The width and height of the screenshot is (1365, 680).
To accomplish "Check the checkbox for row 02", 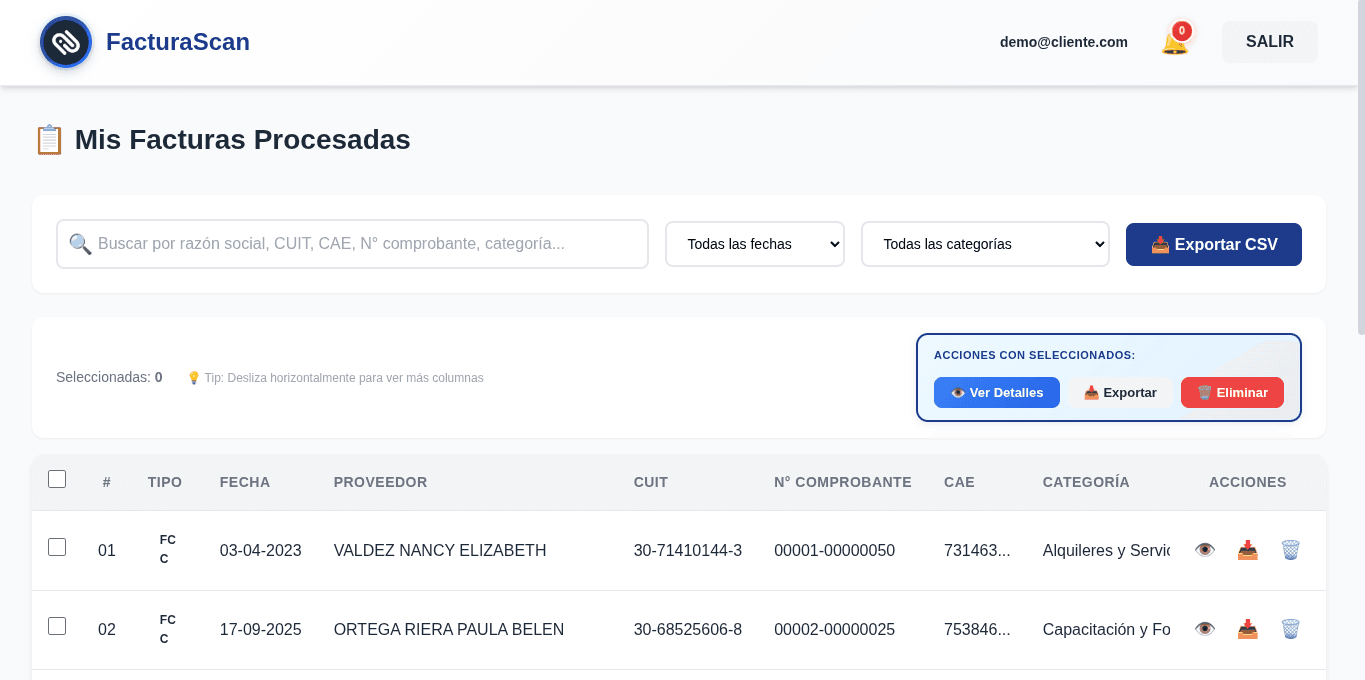I will pyautogui.click(x=57, y=626).
